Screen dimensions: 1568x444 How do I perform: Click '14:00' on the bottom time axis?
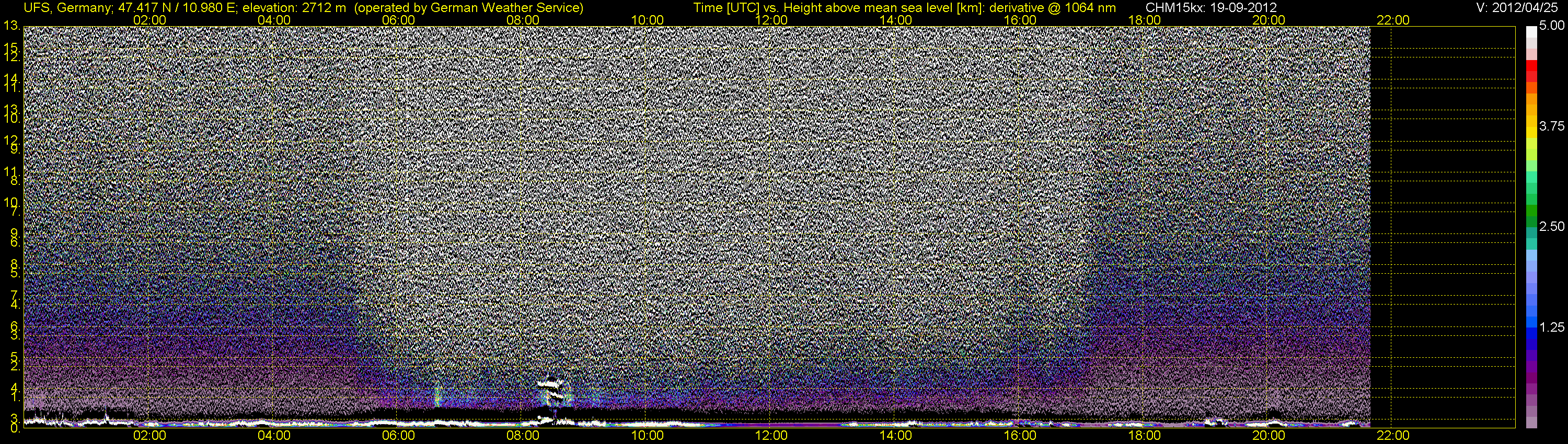coord(896,436)
